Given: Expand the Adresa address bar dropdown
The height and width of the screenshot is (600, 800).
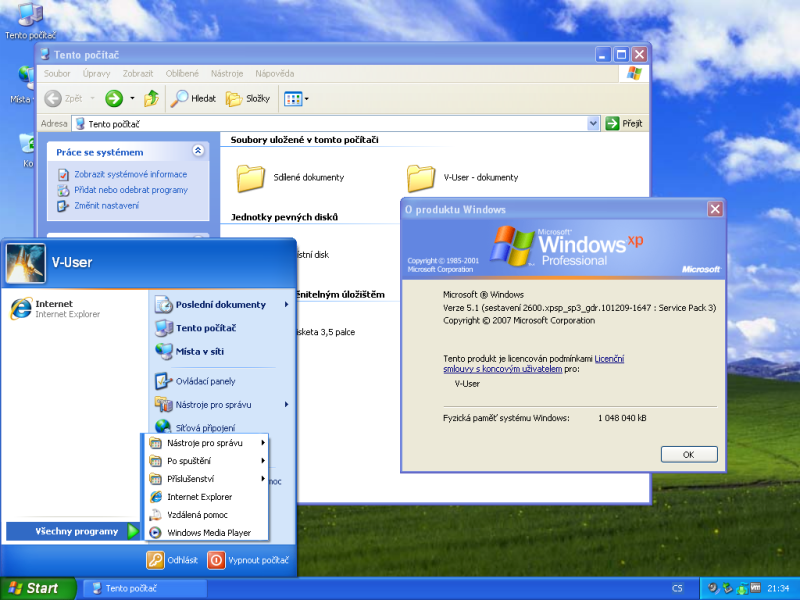Looking at the screenshot, I should (593, 123).
